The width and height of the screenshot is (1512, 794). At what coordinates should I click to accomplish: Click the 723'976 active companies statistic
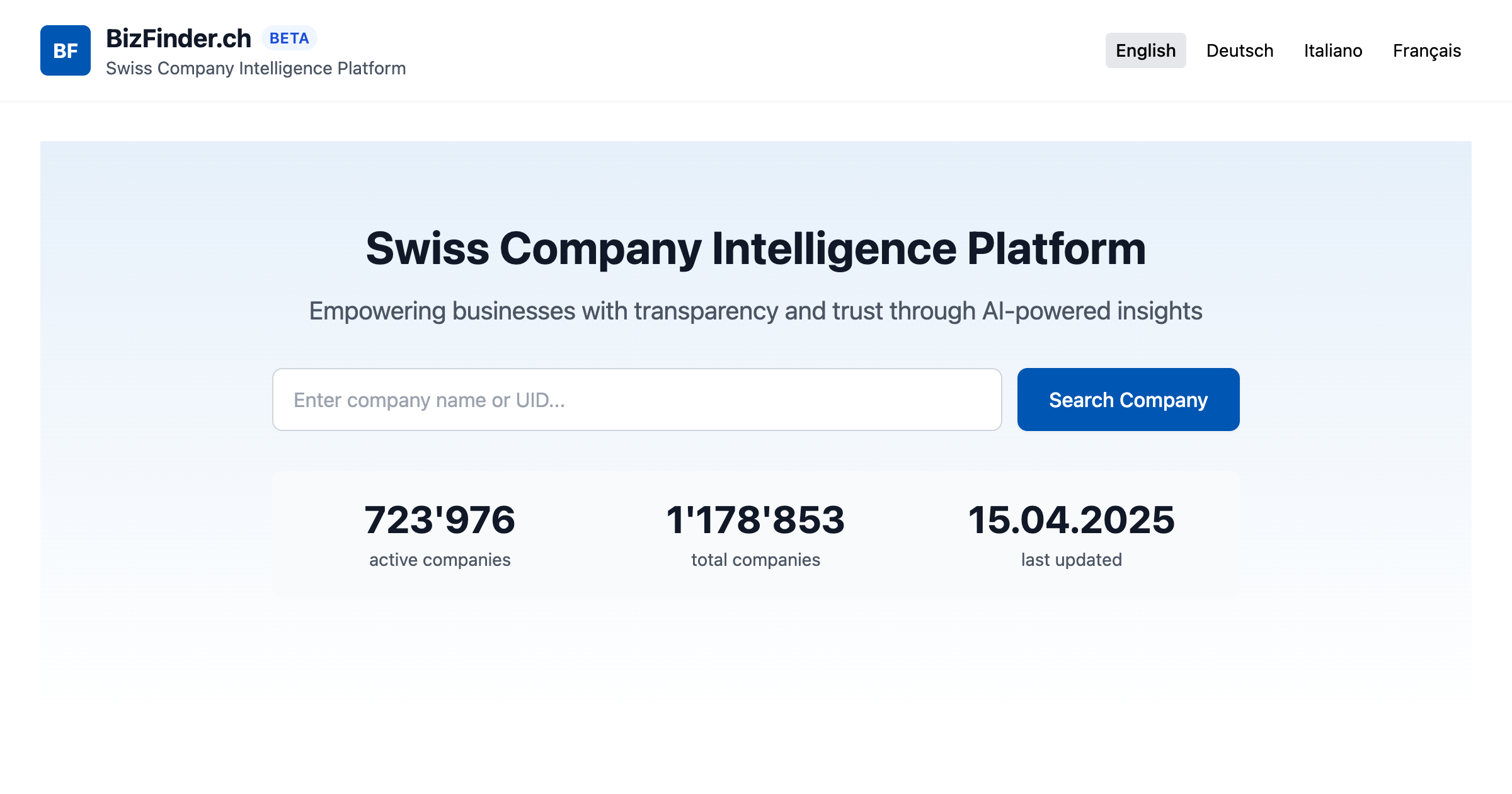440,519
